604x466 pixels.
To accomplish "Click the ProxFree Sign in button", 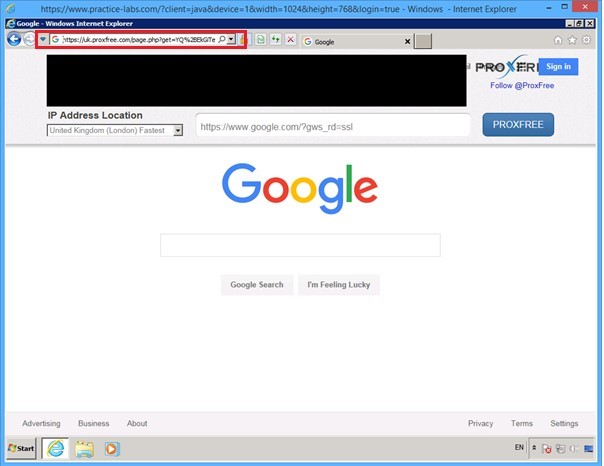I will (x=558, y=67).
